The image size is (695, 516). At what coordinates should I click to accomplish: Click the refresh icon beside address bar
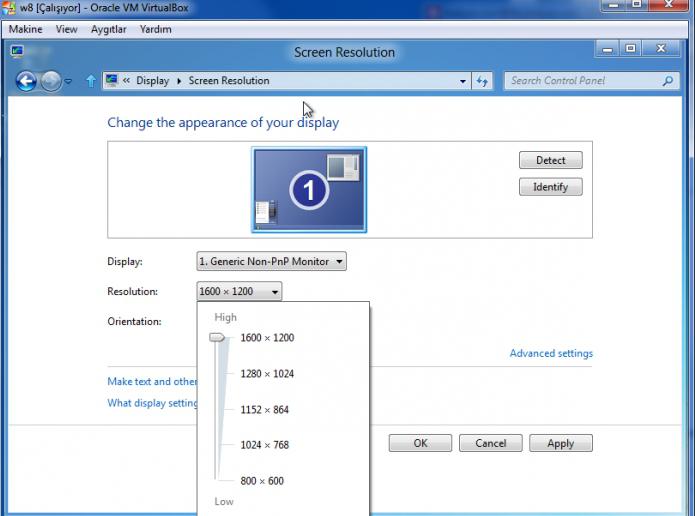point(482,81)
